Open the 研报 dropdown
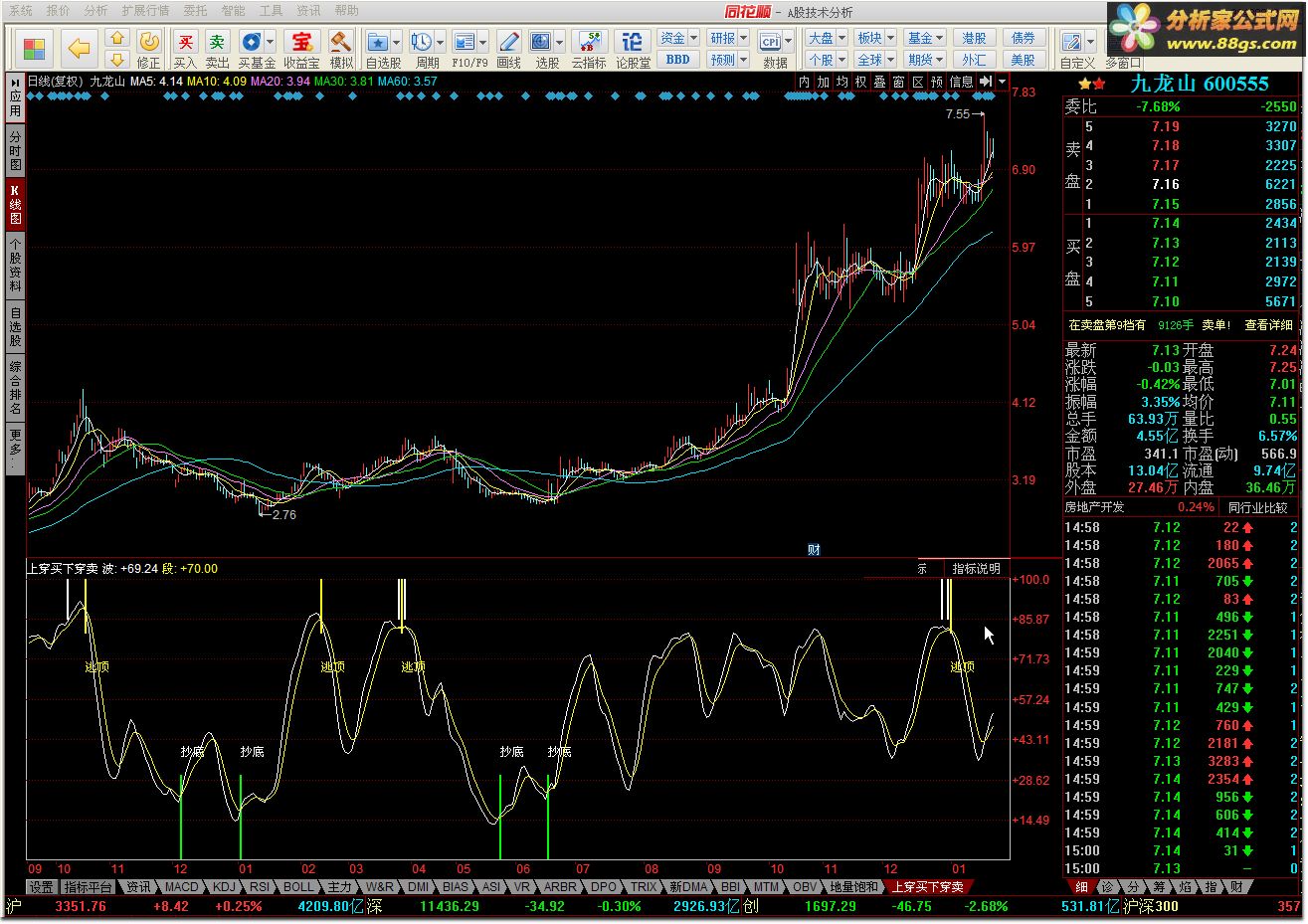Screen dimensions: 1308x924 pyautogui.click(x=728, y=38)
